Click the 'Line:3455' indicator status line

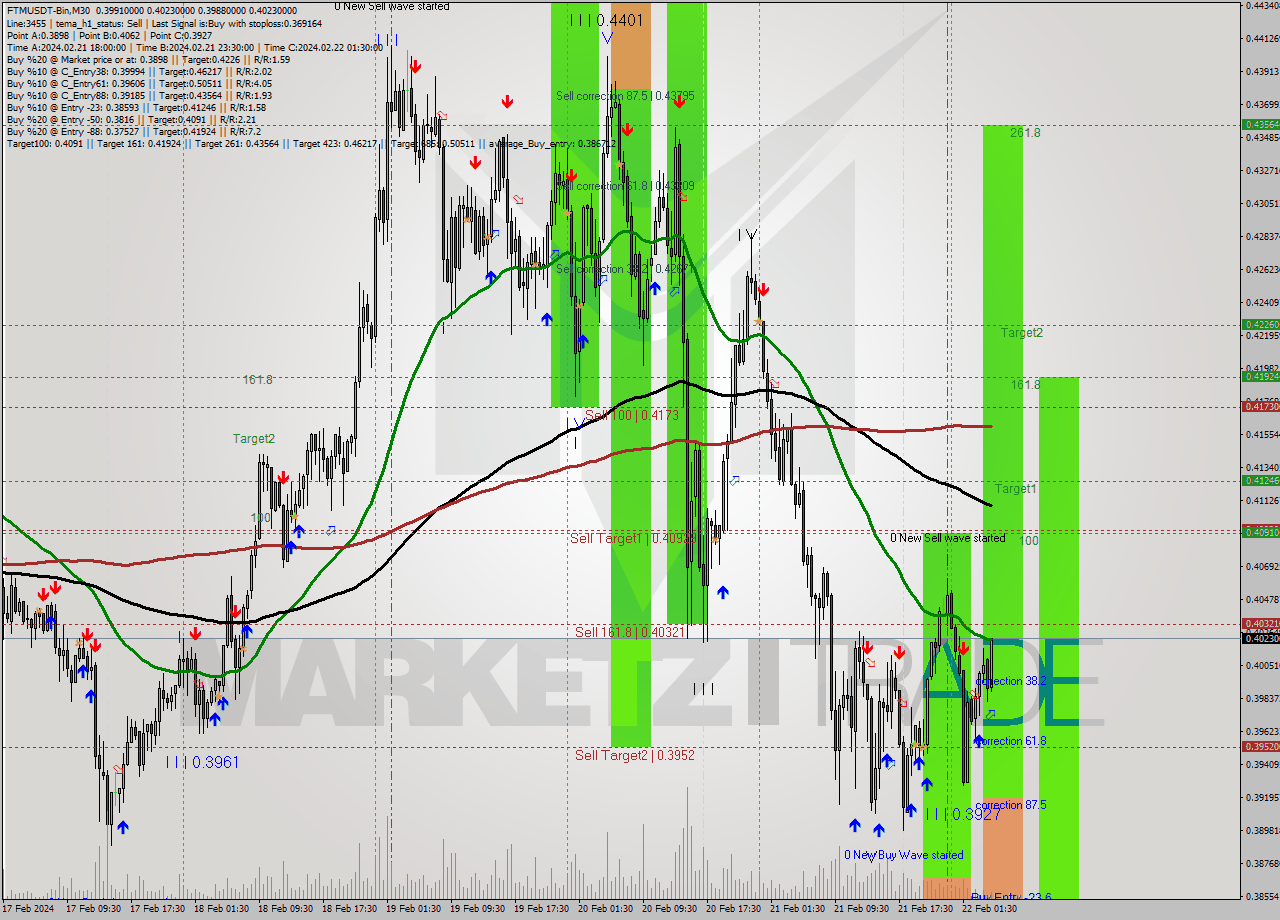164,23
